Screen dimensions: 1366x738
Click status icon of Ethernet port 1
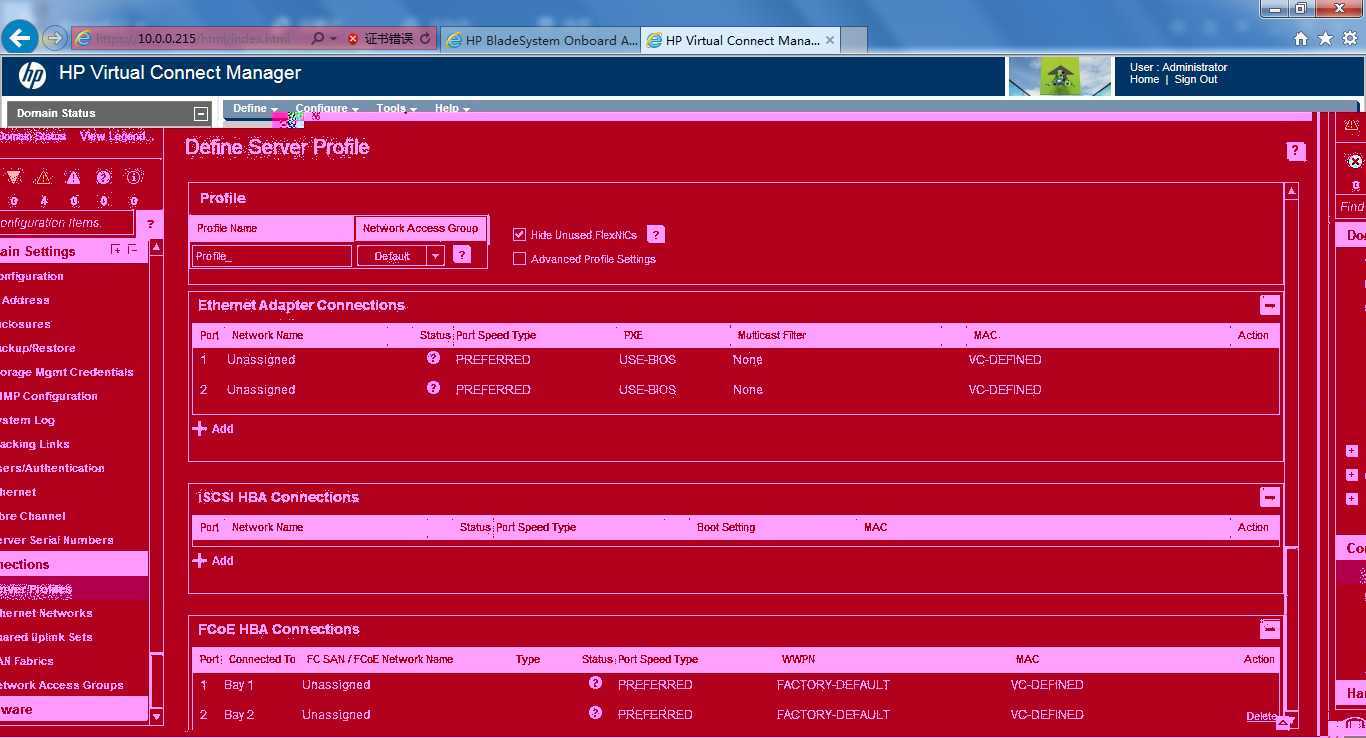point(433,357)
